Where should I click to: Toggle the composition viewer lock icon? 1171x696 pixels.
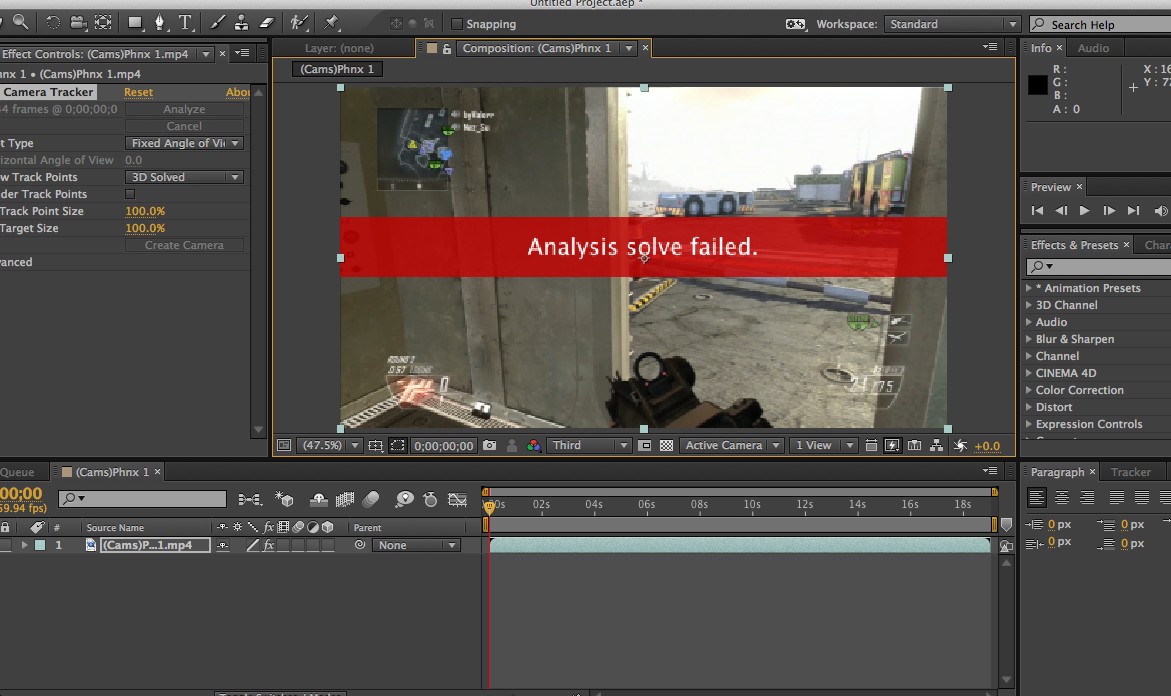point(447,49)
